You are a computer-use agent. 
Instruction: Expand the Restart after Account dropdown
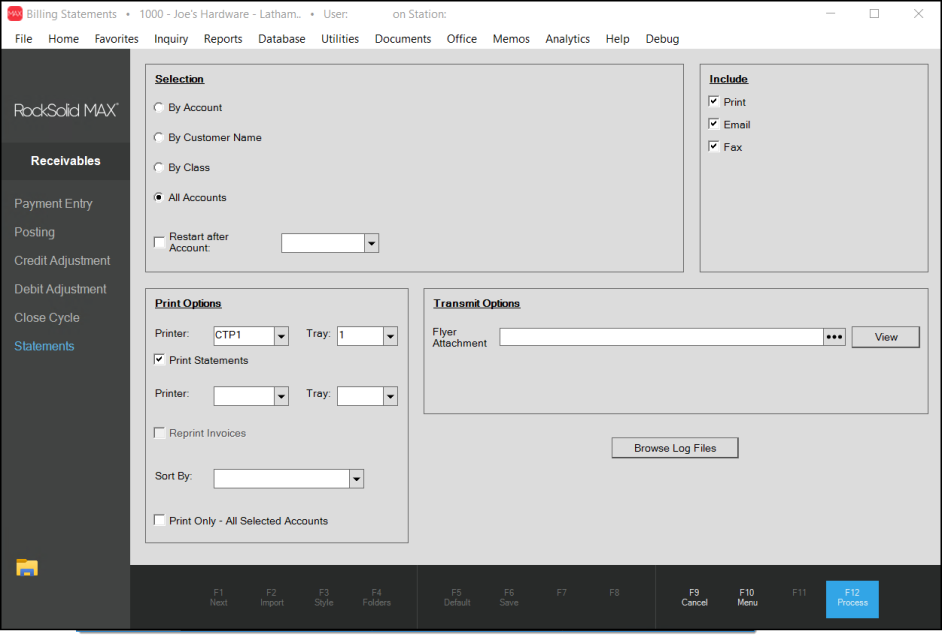pyautogui.click(x=371, y=243)
